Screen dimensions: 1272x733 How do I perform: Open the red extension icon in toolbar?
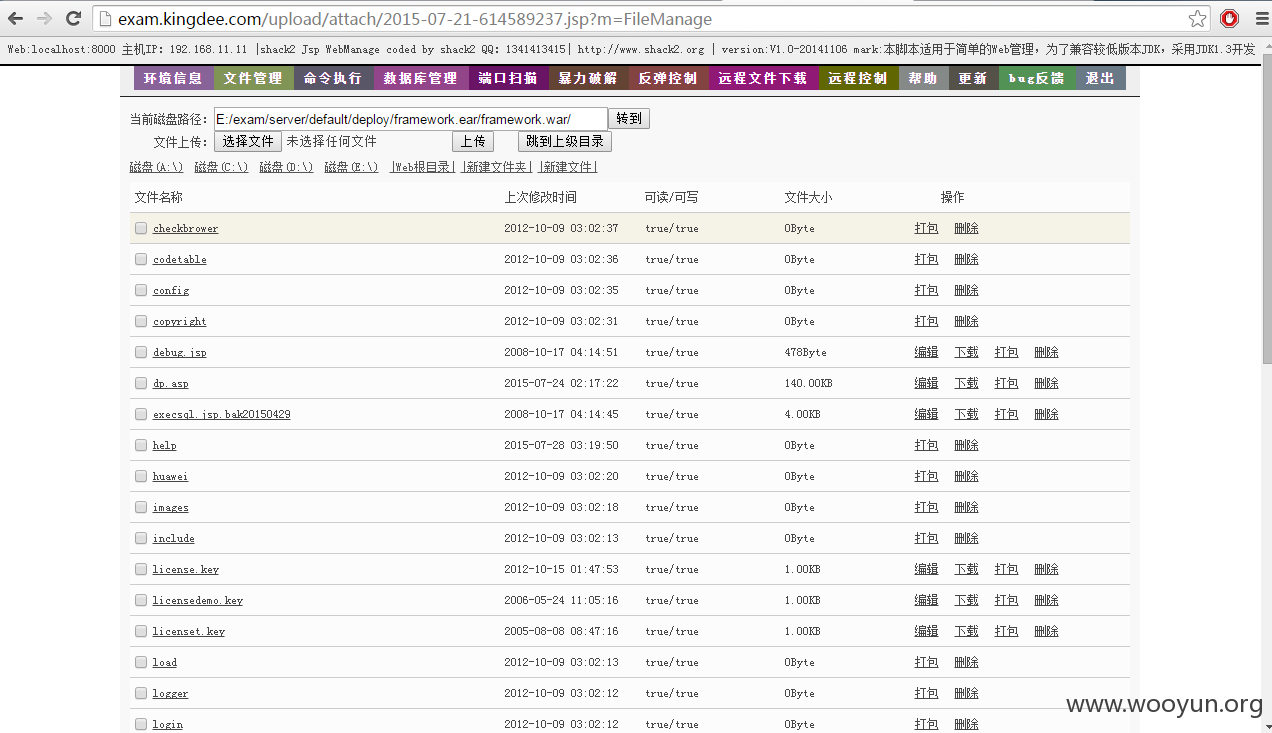tap(1230, 18)
